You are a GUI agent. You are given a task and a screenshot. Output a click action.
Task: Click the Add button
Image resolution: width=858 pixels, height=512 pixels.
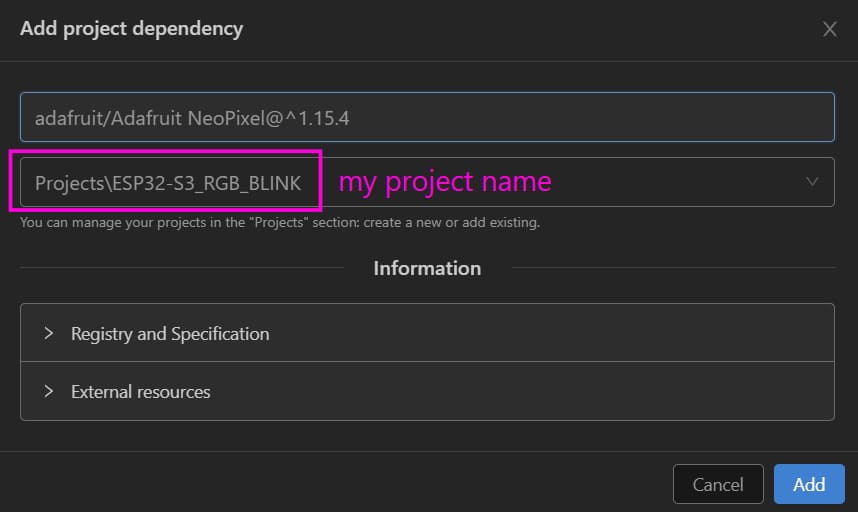809,484
